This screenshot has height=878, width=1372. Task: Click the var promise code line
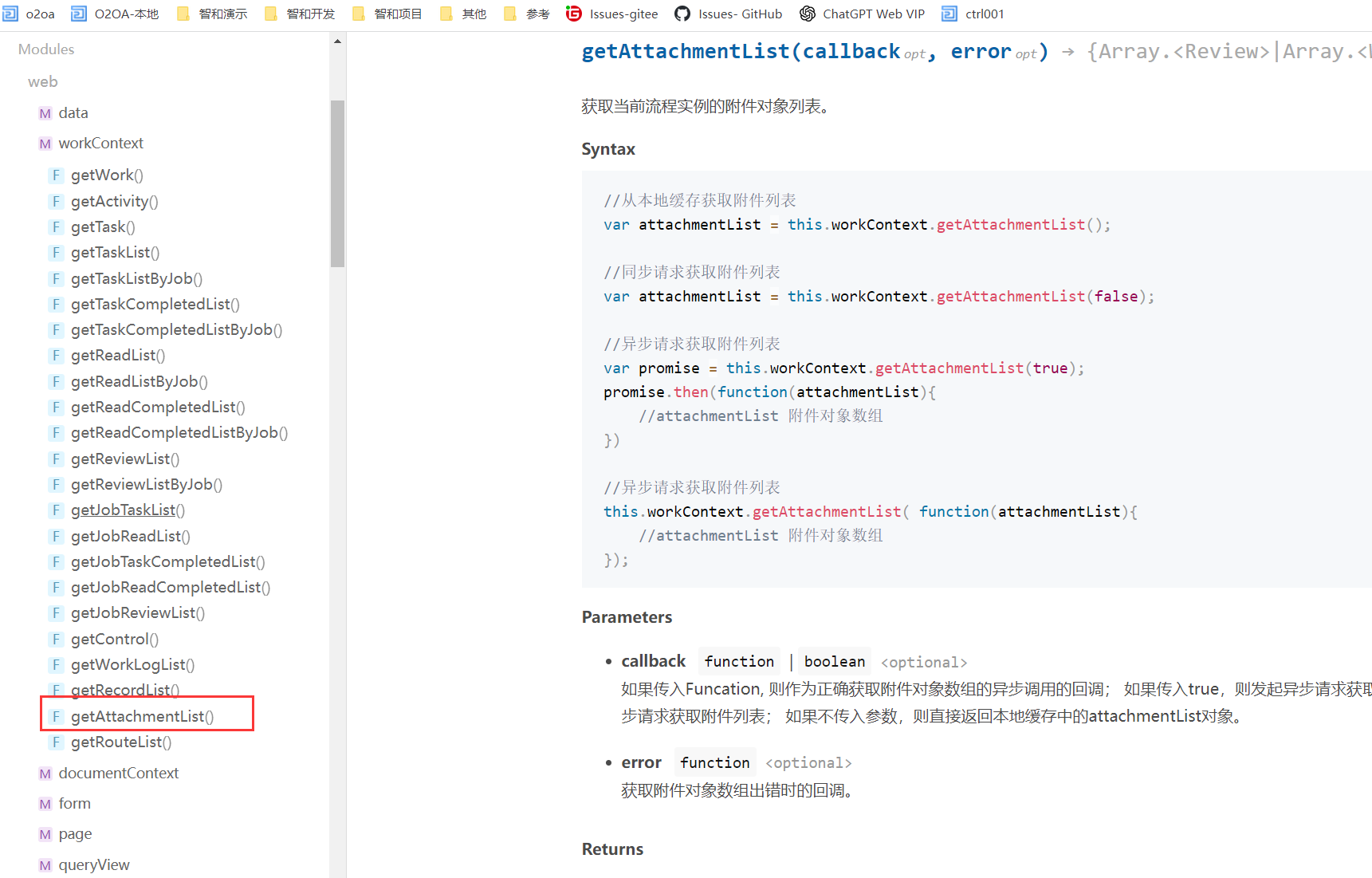tap(843, 368)
